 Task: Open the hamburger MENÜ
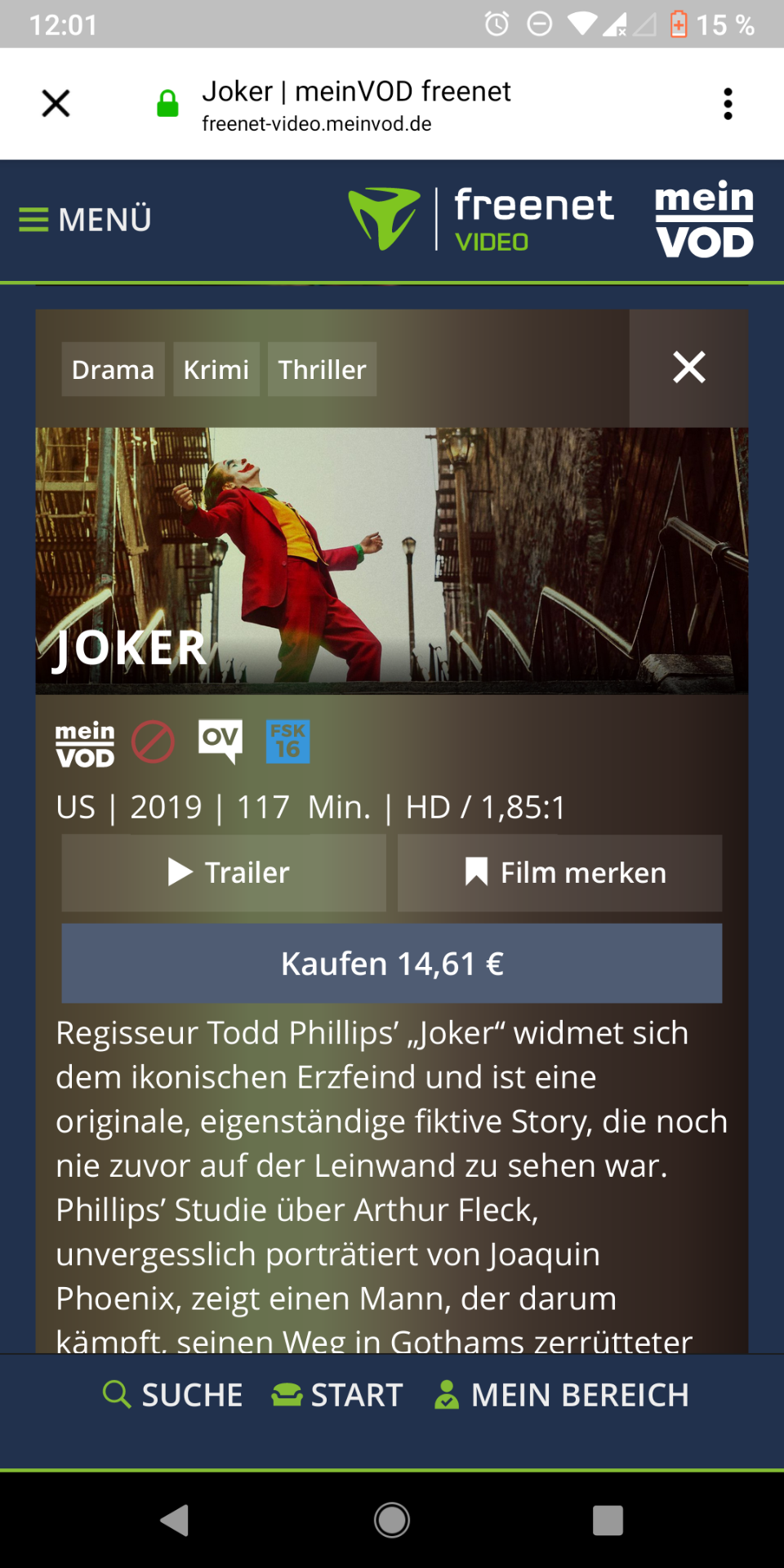[85, 219]
